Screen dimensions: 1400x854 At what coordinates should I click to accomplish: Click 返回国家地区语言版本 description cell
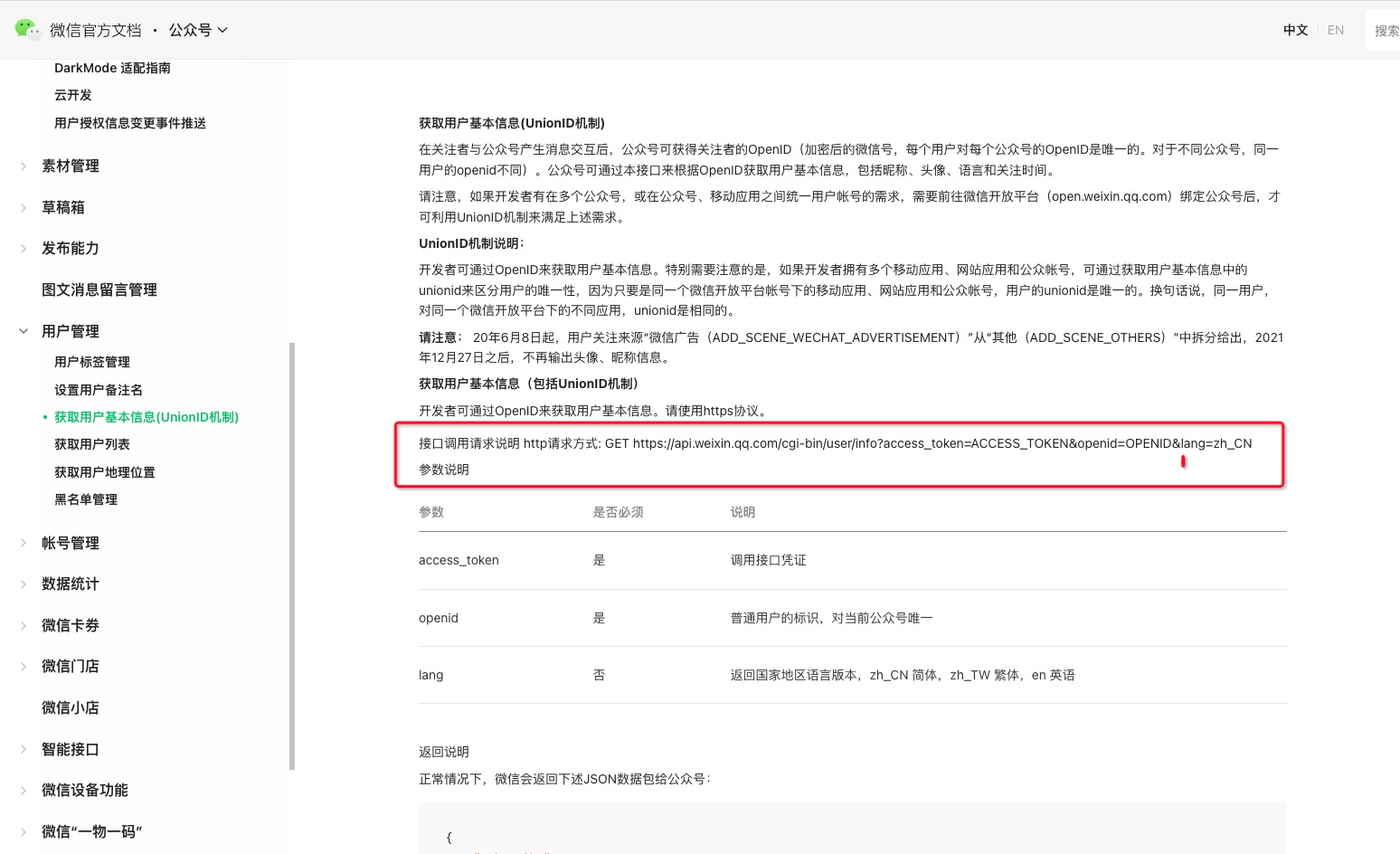pyautogui.click(x=903, y=675)
